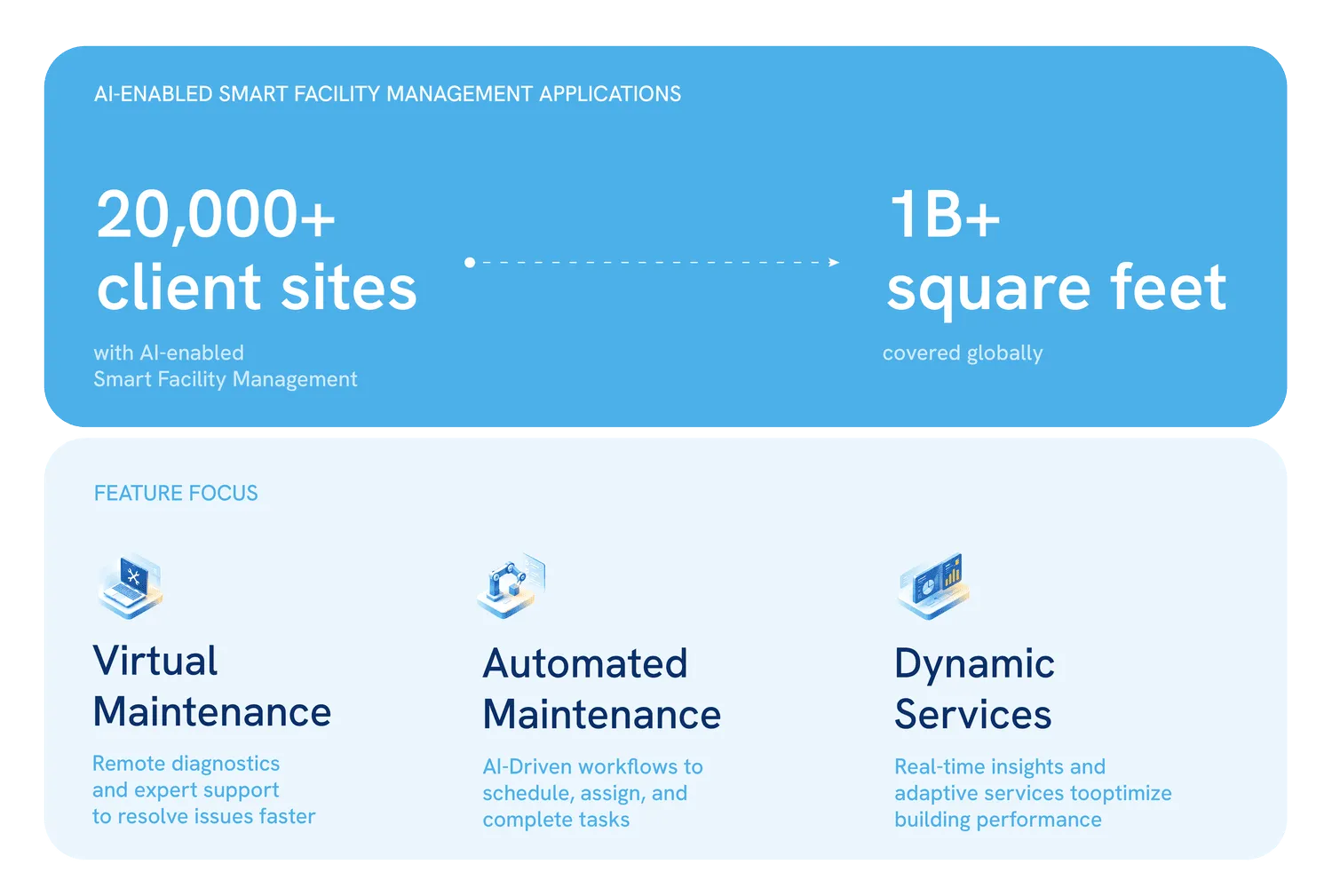Select the "AI-Driven workflows to schedule" description
Image resolution: width=1332 pixels, height=896 pixels.
tap(593, 793)
